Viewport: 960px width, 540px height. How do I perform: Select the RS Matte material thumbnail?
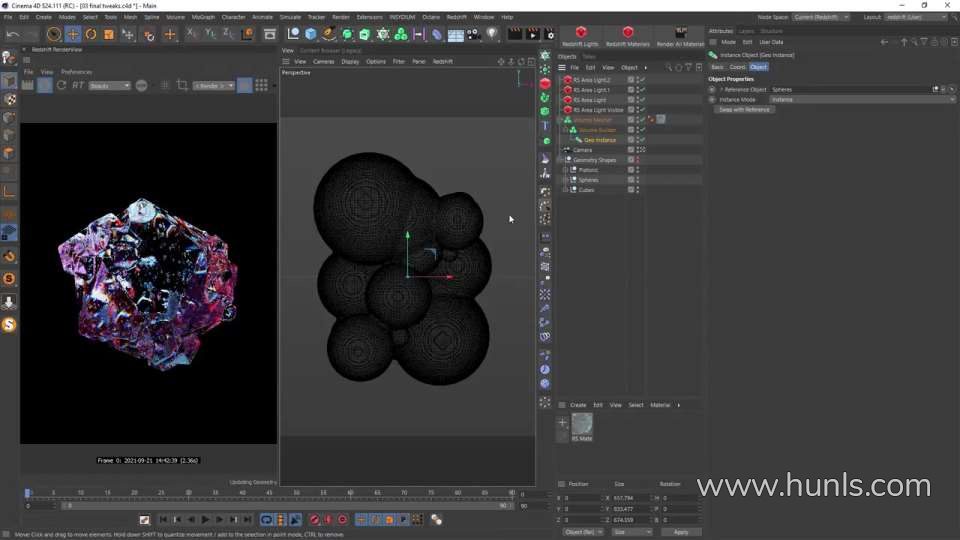tap(581, 424)
